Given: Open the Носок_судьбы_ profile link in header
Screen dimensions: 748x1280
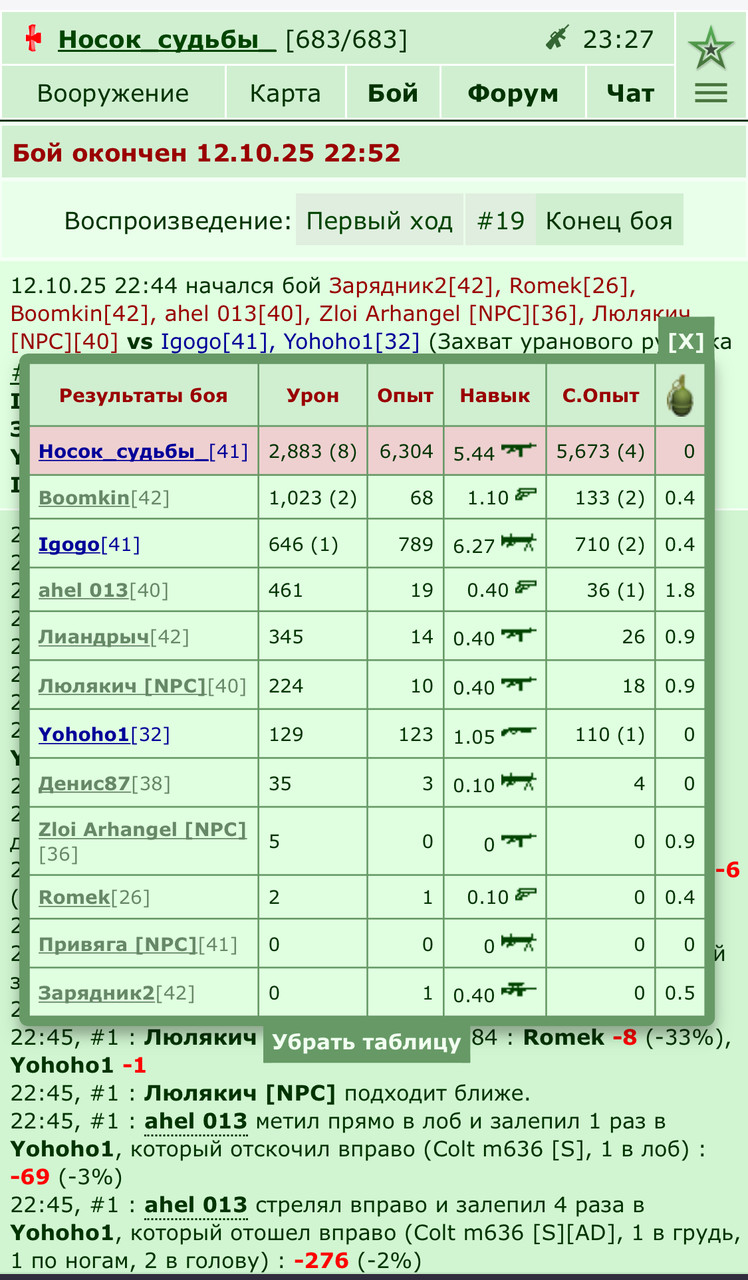Looking at the screenshot, I should tap(167, 39).
